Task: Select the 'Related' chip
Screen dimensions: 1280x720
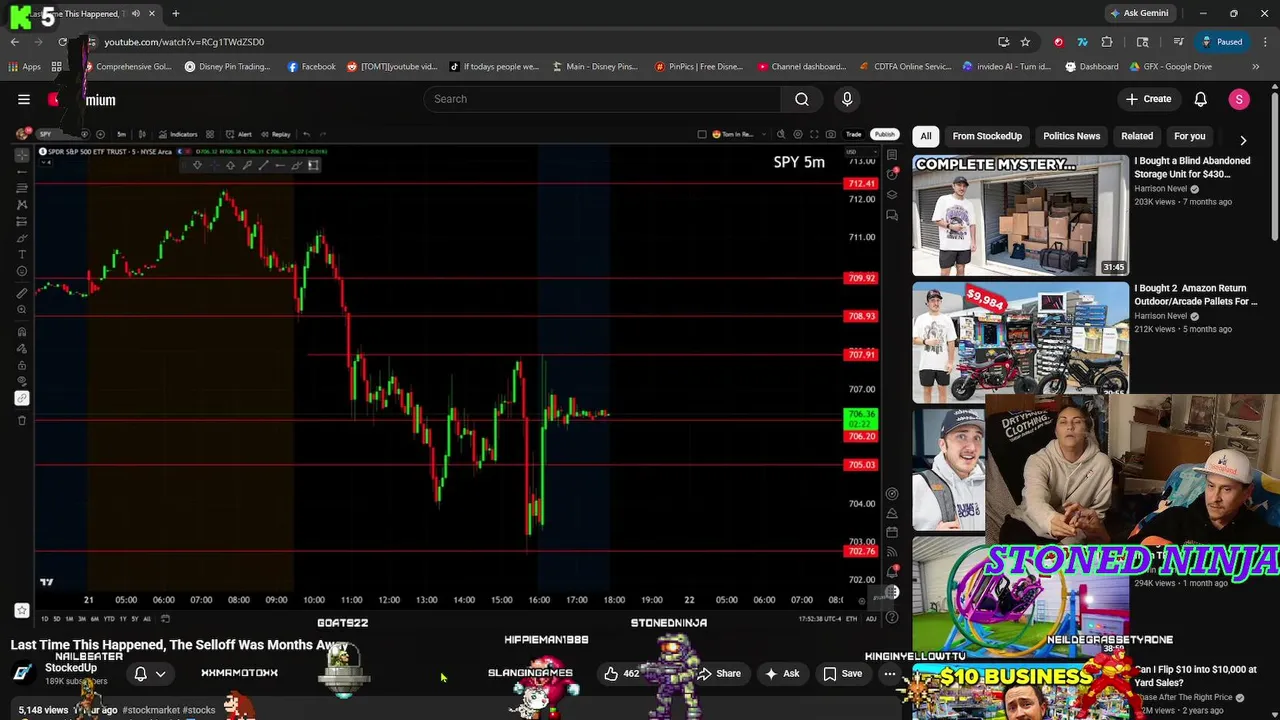Action: coord(1137,136)
